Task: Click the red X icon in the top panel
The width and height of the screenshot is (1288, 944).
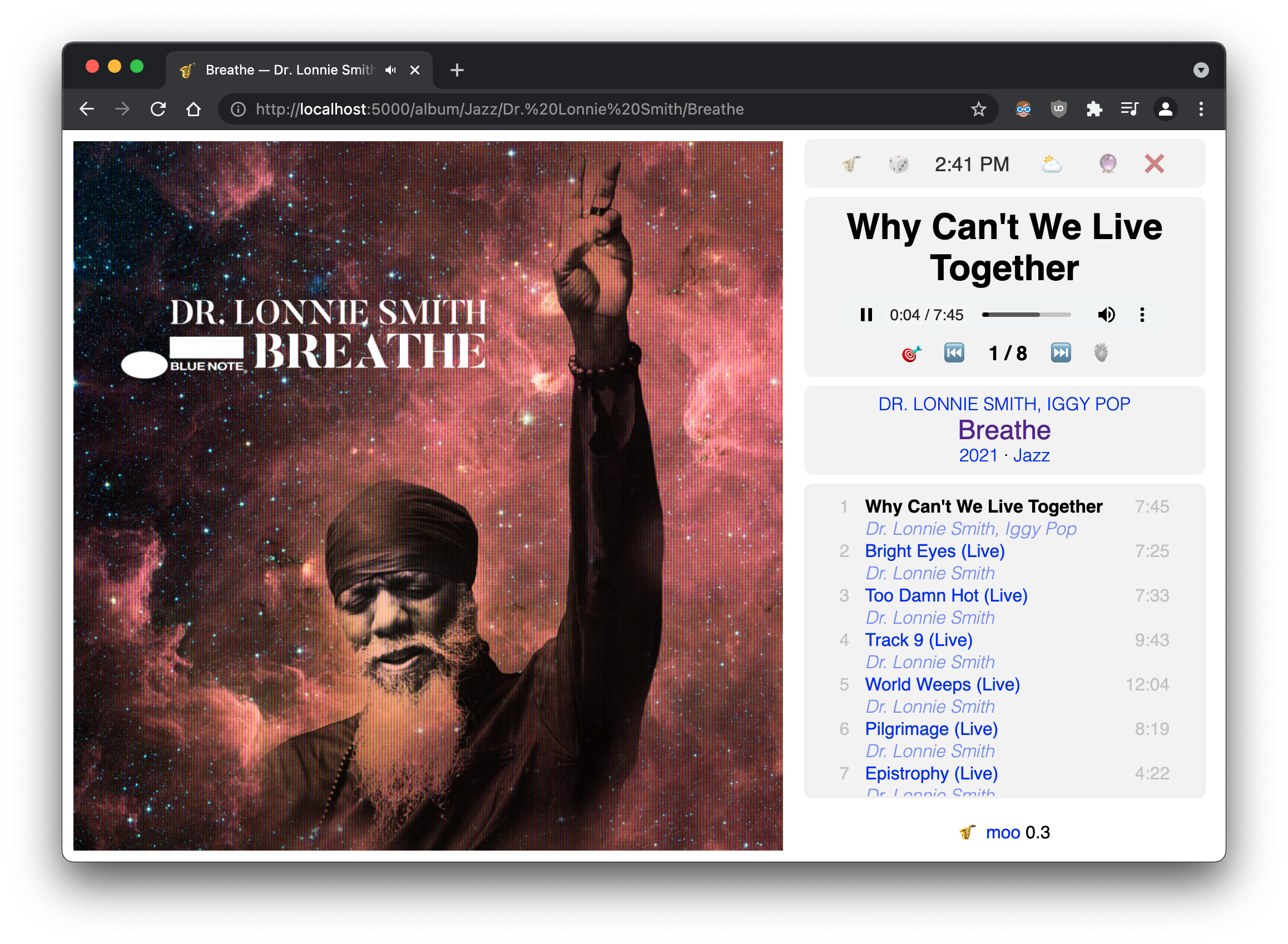Action: pyautogui.click(x=1153, y=164)
